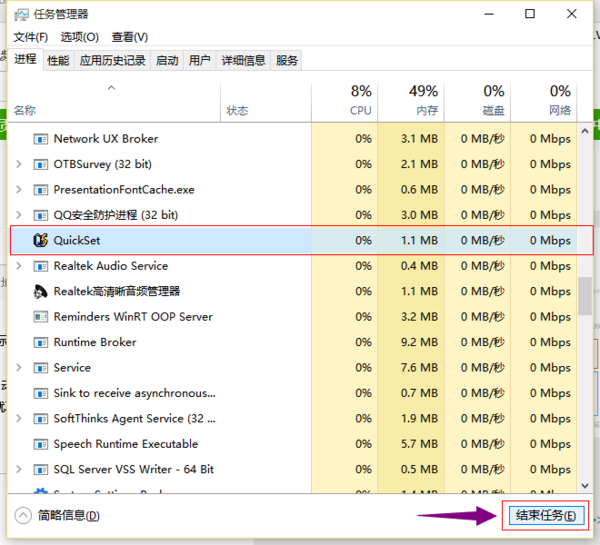Expand the Service process group
Viewport: 600px width, 545px height.
[18, 367]
